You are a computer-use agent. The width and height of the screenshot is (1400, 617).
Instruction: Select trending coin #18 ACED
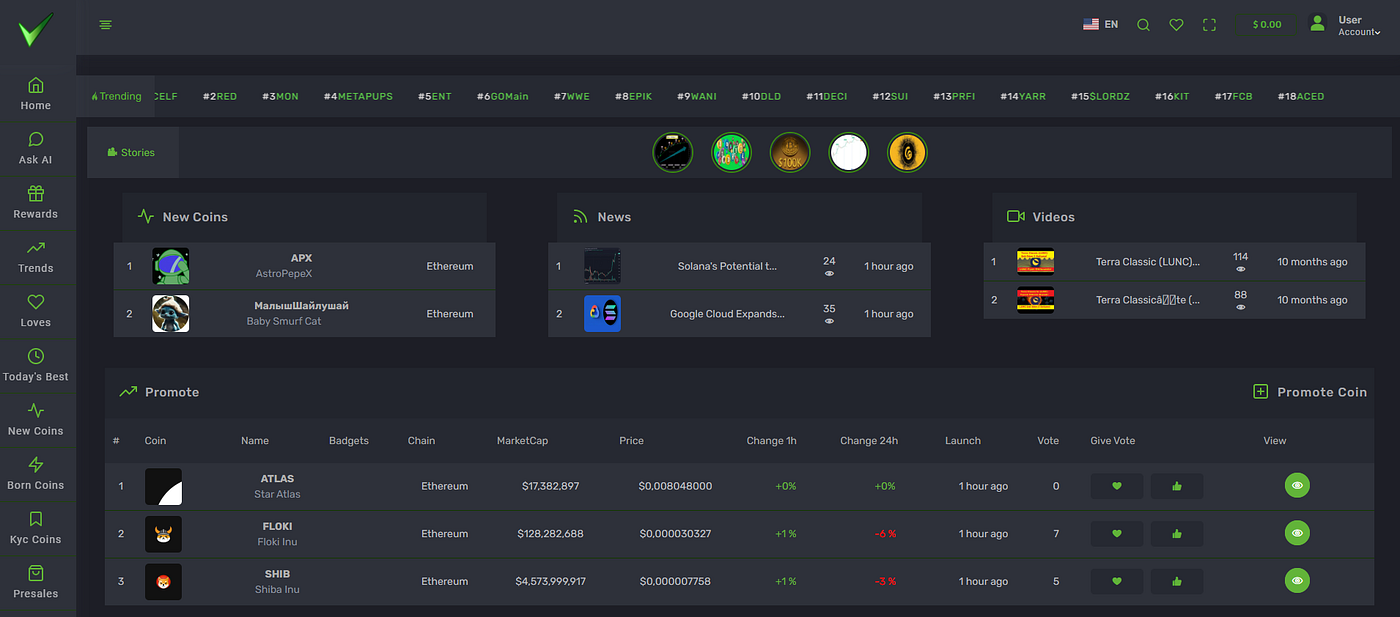[x=1301, y=96]
